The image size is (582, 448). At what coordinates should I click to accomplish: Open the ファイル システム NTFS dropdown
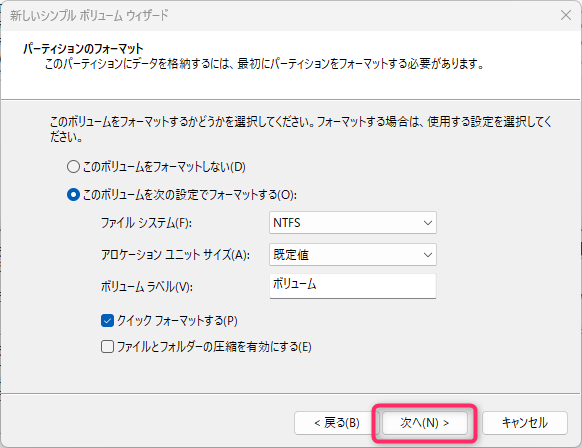click(353, 223)
